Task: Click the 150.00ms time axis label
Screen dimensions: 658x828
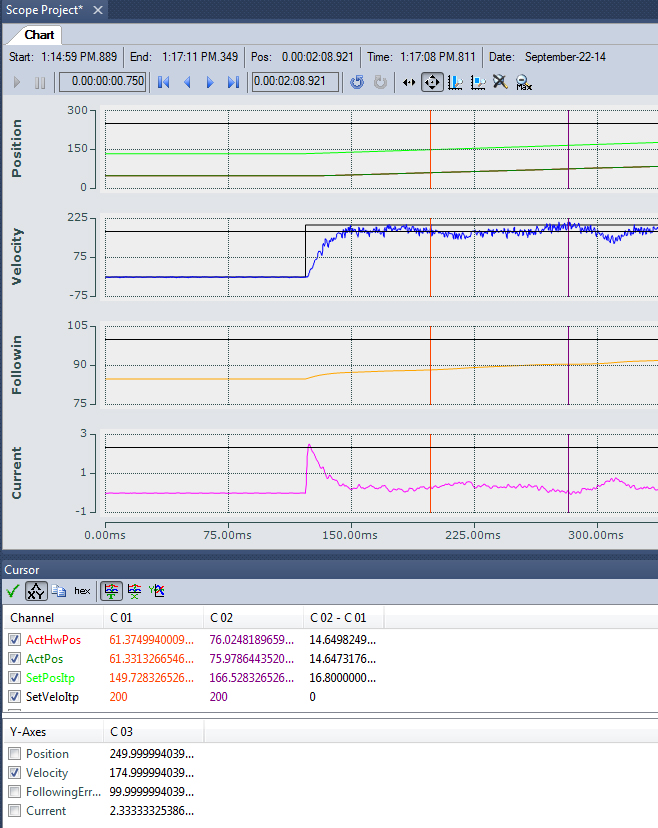Action: [350, 535]
